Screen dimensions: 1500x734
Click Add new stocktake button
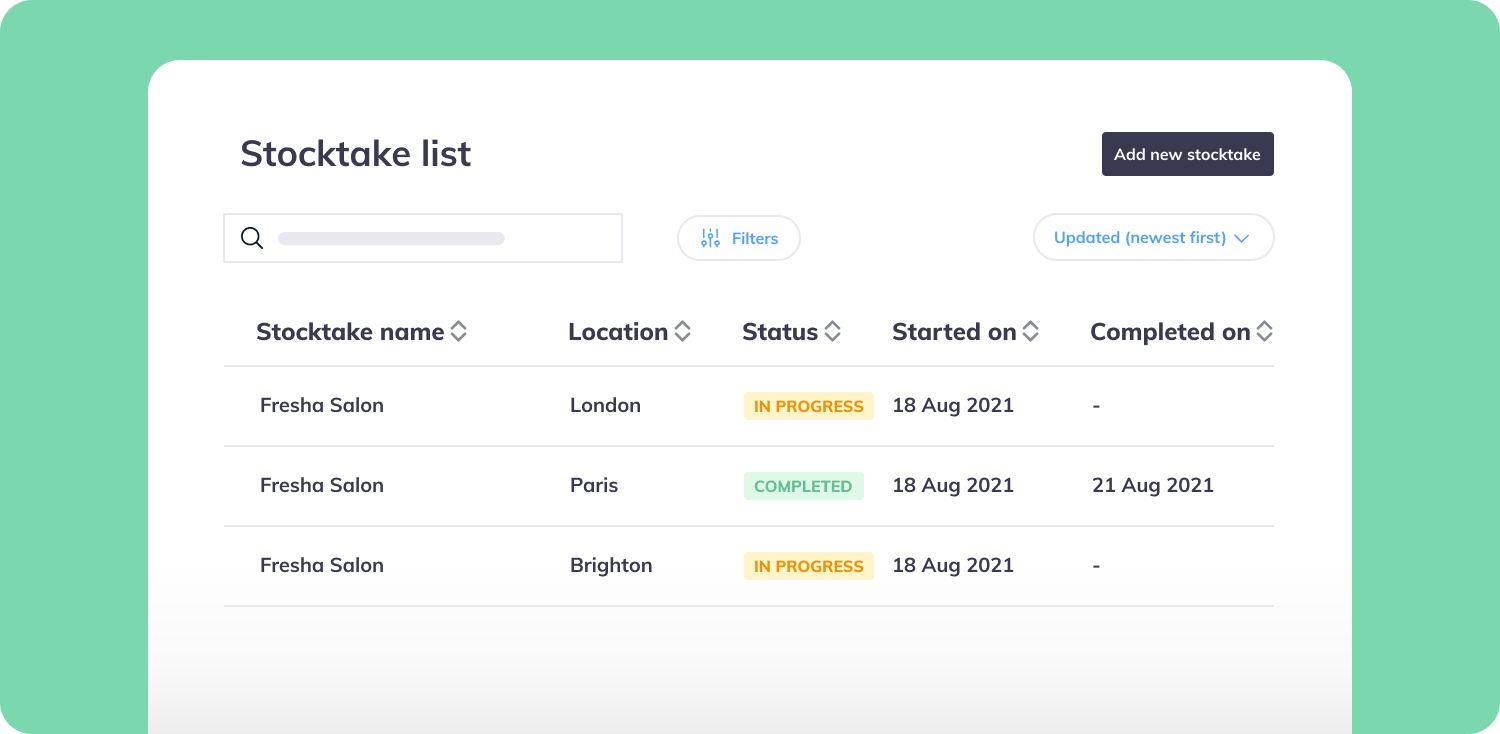click(x=1187, y=154)
